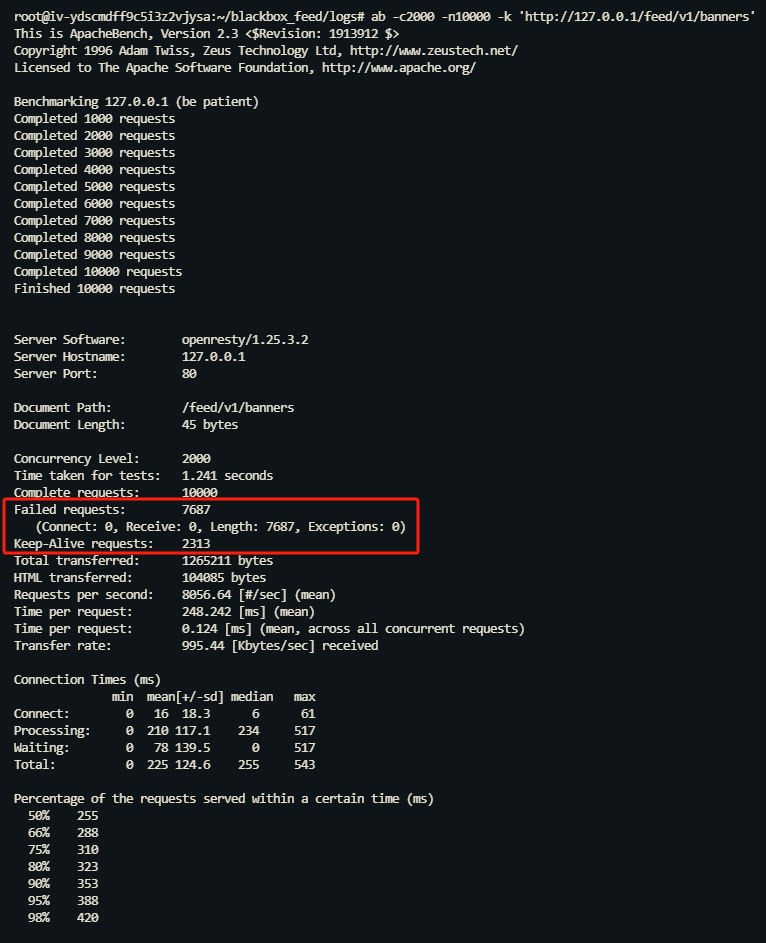Click the 'Completed 5000 requests' line

94,187
